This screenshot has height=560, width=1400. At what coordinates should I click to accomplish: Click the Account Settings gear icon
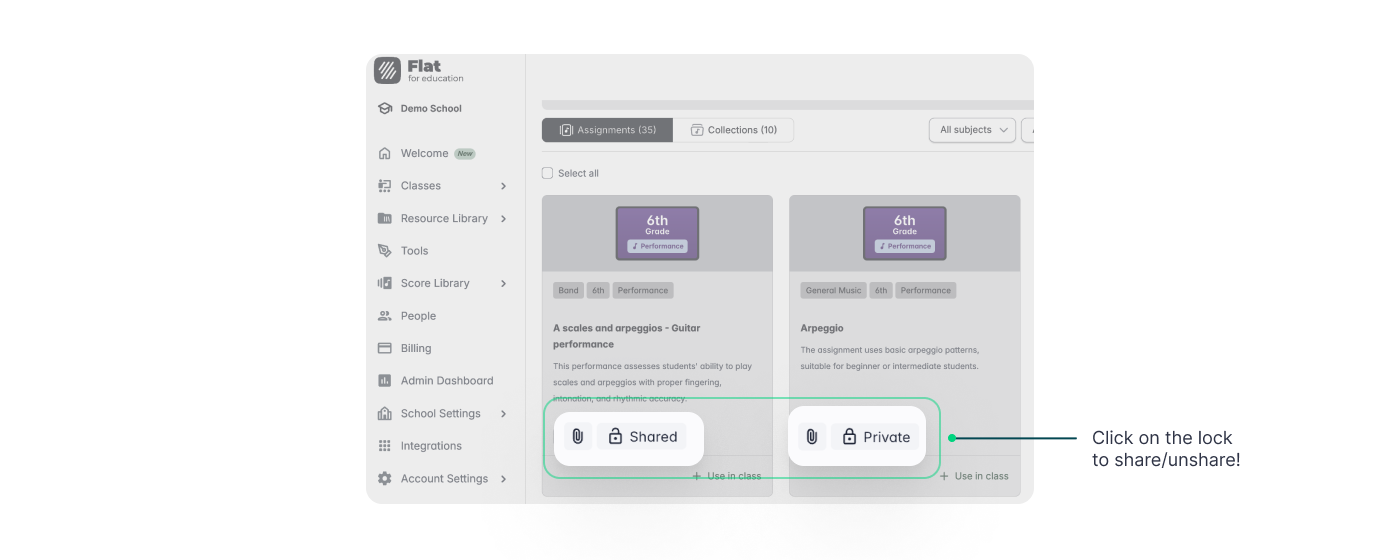click(x=385, y=479)
